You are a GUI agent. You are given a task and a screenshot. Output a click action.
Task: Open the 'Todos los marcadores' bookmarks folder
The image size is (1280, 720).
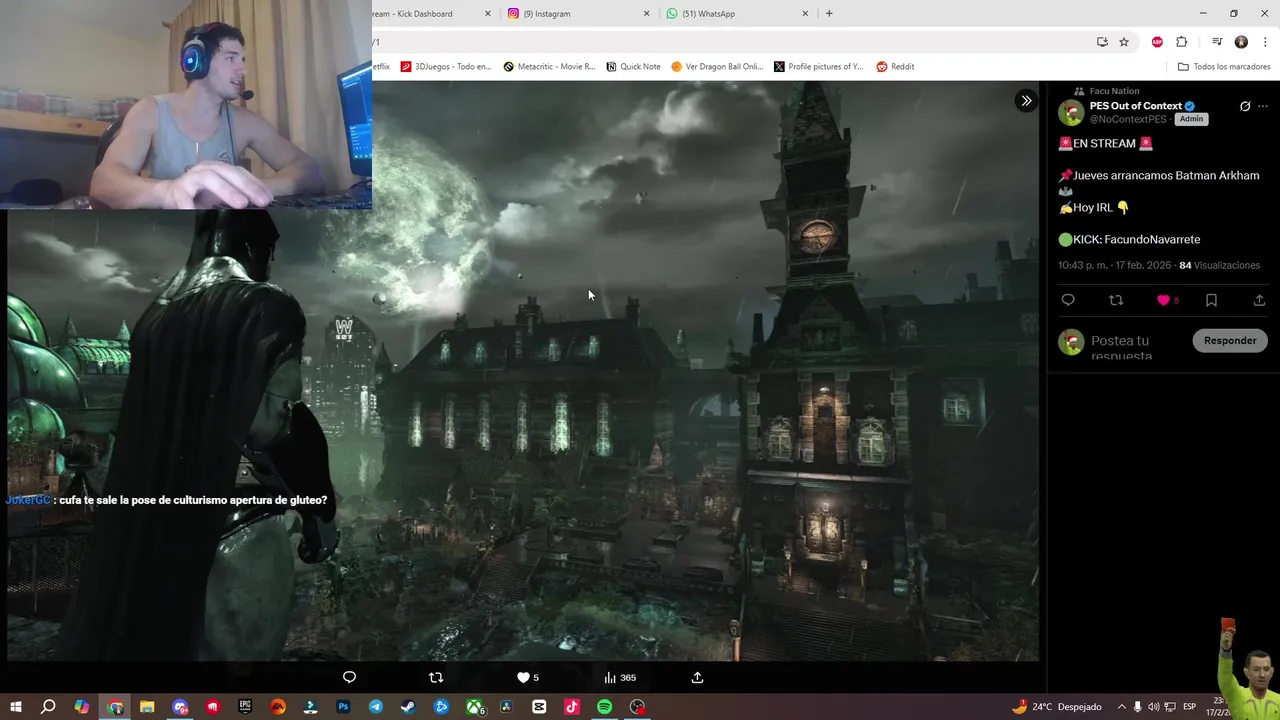(x=1224, y=67)
